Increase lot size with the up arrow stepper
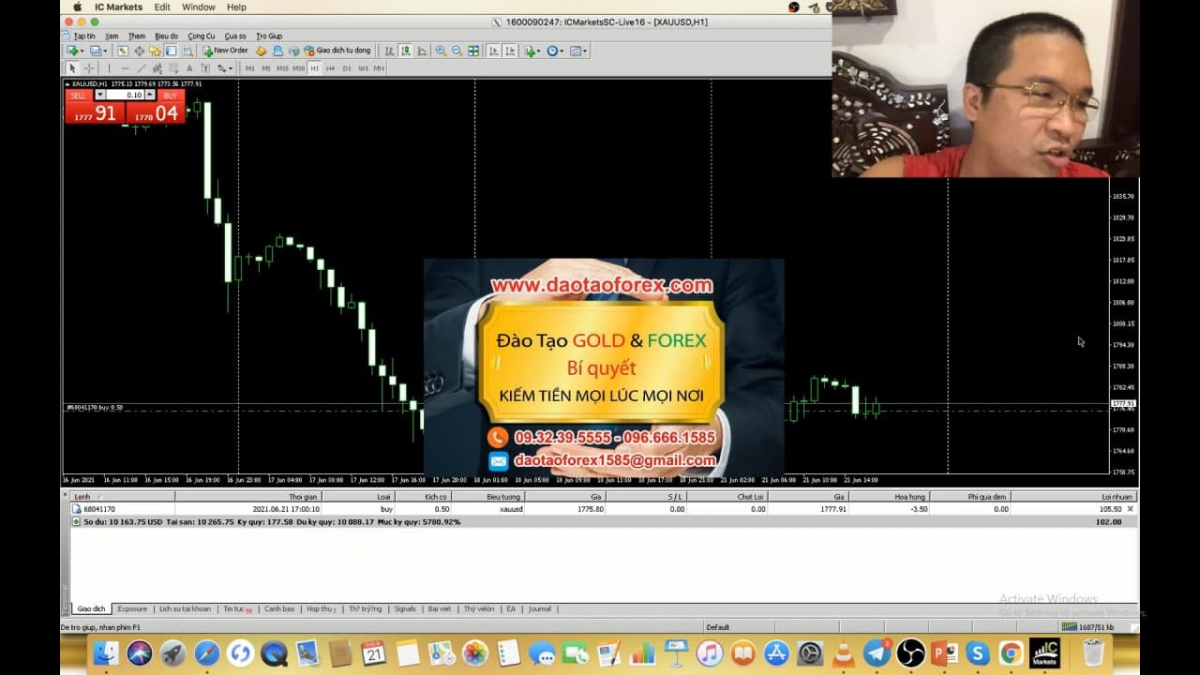 (x=150, y=95)
